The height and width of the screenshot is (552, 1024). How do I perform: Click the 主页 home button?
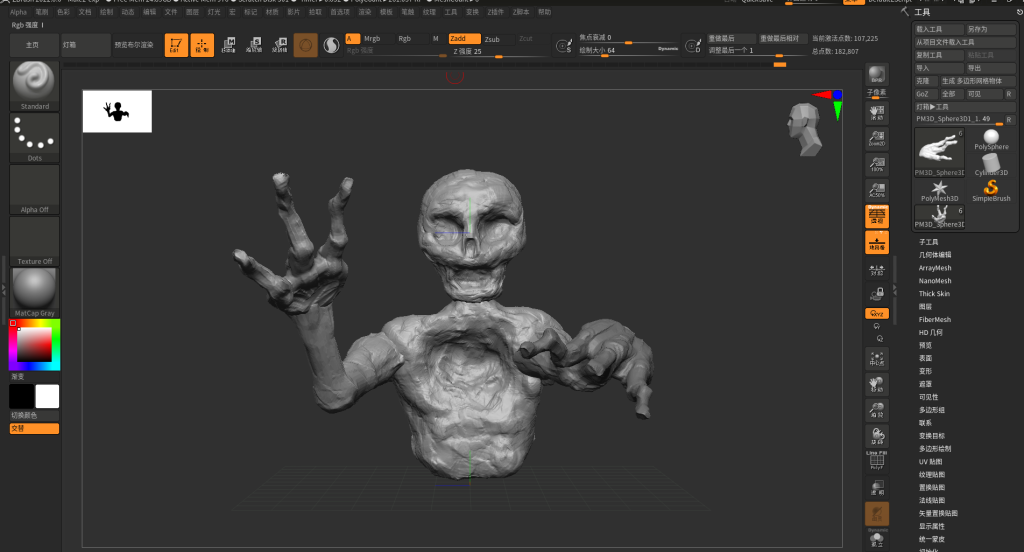(33, 45)
